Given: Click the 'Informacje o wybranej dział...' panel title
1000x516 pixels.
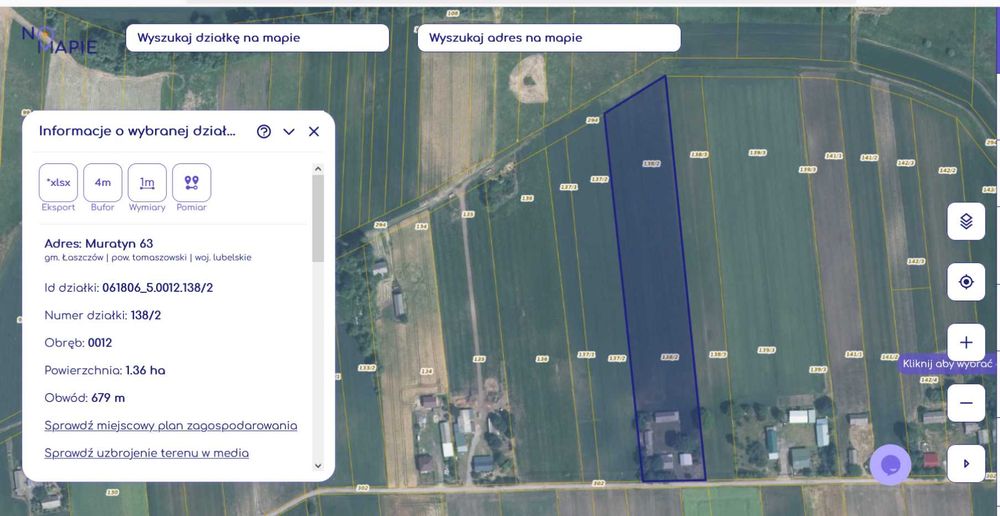Looking at the screenshot, I should 137,131.
